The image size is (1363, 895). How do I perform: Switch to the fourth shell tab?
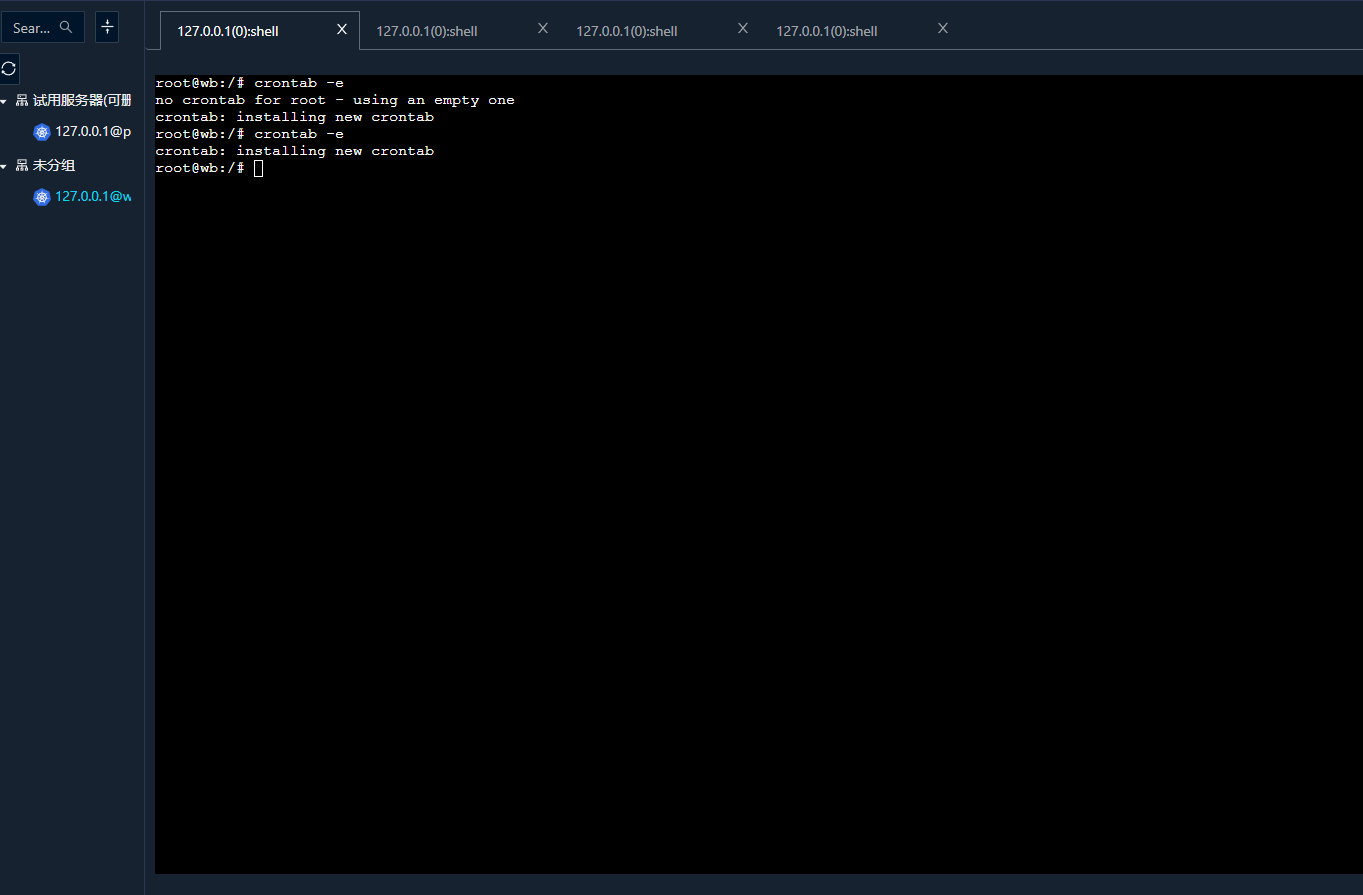pyautogui.click(x=826, y=30)
